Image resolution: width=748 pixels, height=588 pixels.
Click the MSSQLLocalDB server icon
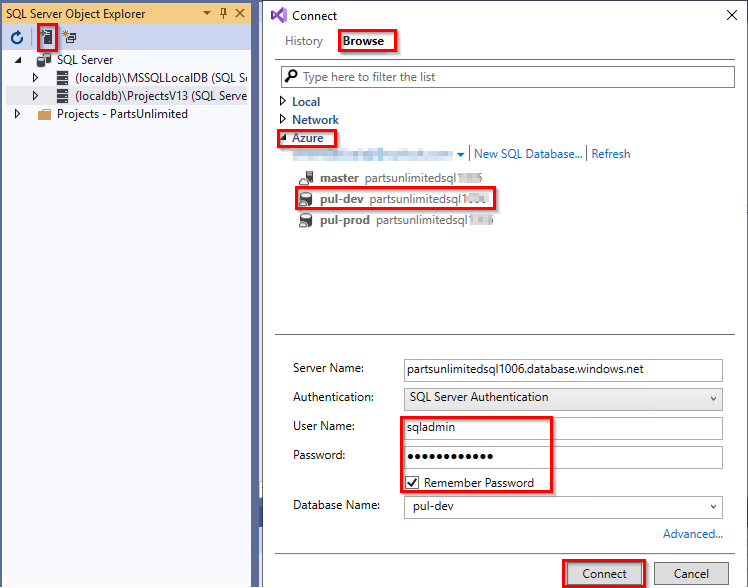click(62, 78)
